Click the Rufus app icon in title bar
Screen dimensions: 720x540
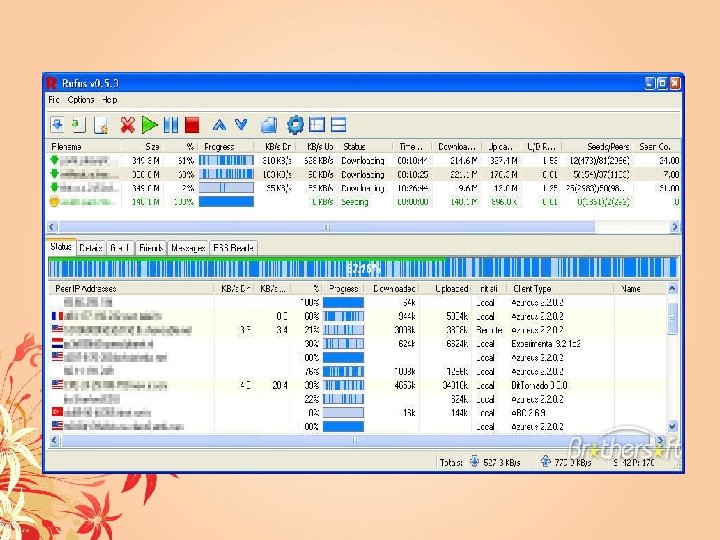[x=52, y=83]
